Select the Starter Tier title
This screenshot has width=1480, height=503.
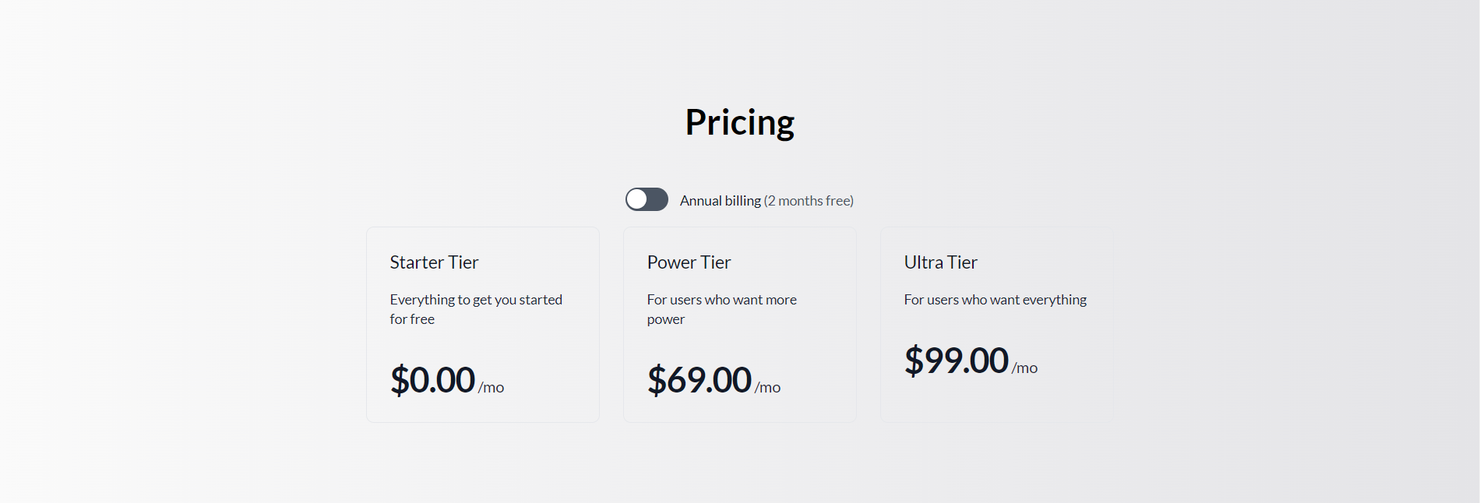click(434, 262)
